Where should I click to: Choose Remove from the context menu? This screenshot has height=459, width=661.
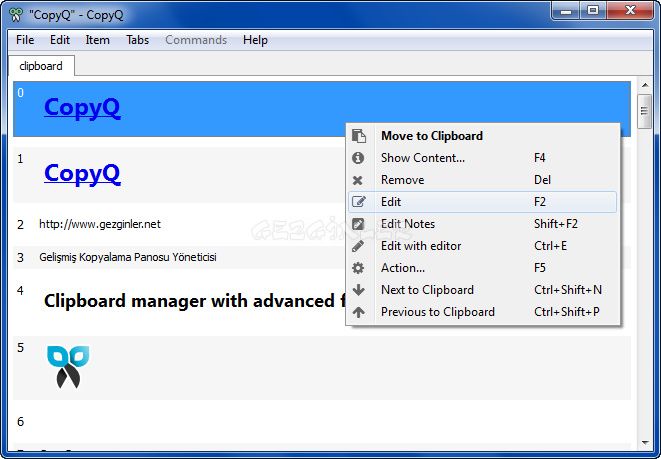point(482,180)
